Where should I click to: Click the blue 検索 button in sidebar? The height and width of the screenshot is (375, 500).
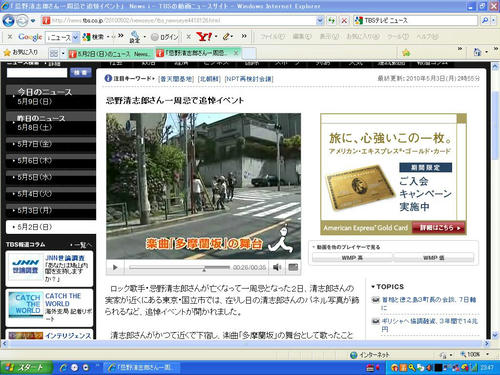(81, 73)
